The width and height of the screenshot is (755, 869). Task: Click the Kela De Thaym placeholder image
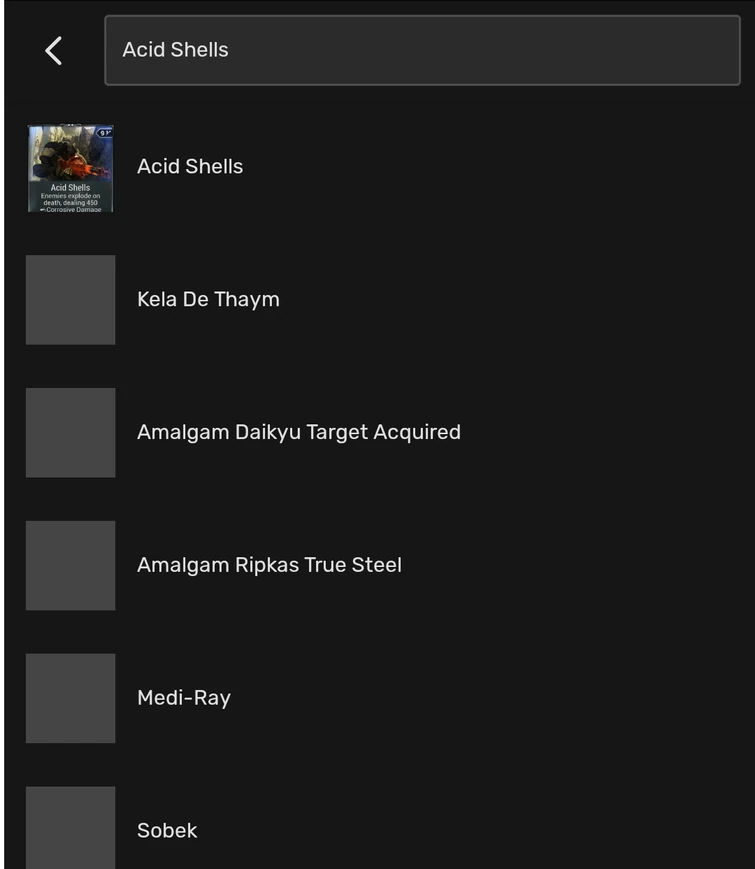pyautogui.click(x=70, y=300)
